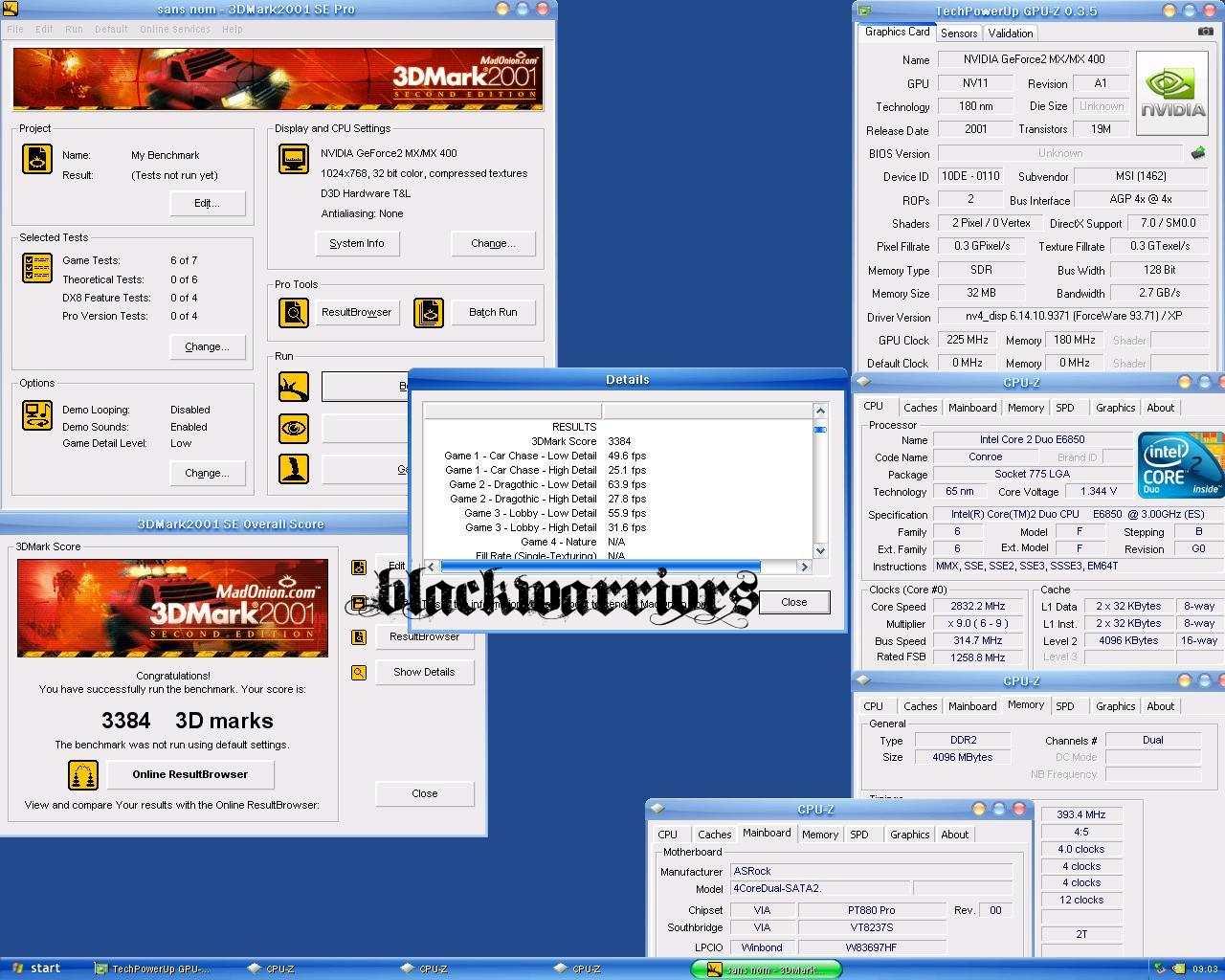
Task: Click the CPU-Z Core Speed value 2832.2 MHz
Action: tap(977, 607)
